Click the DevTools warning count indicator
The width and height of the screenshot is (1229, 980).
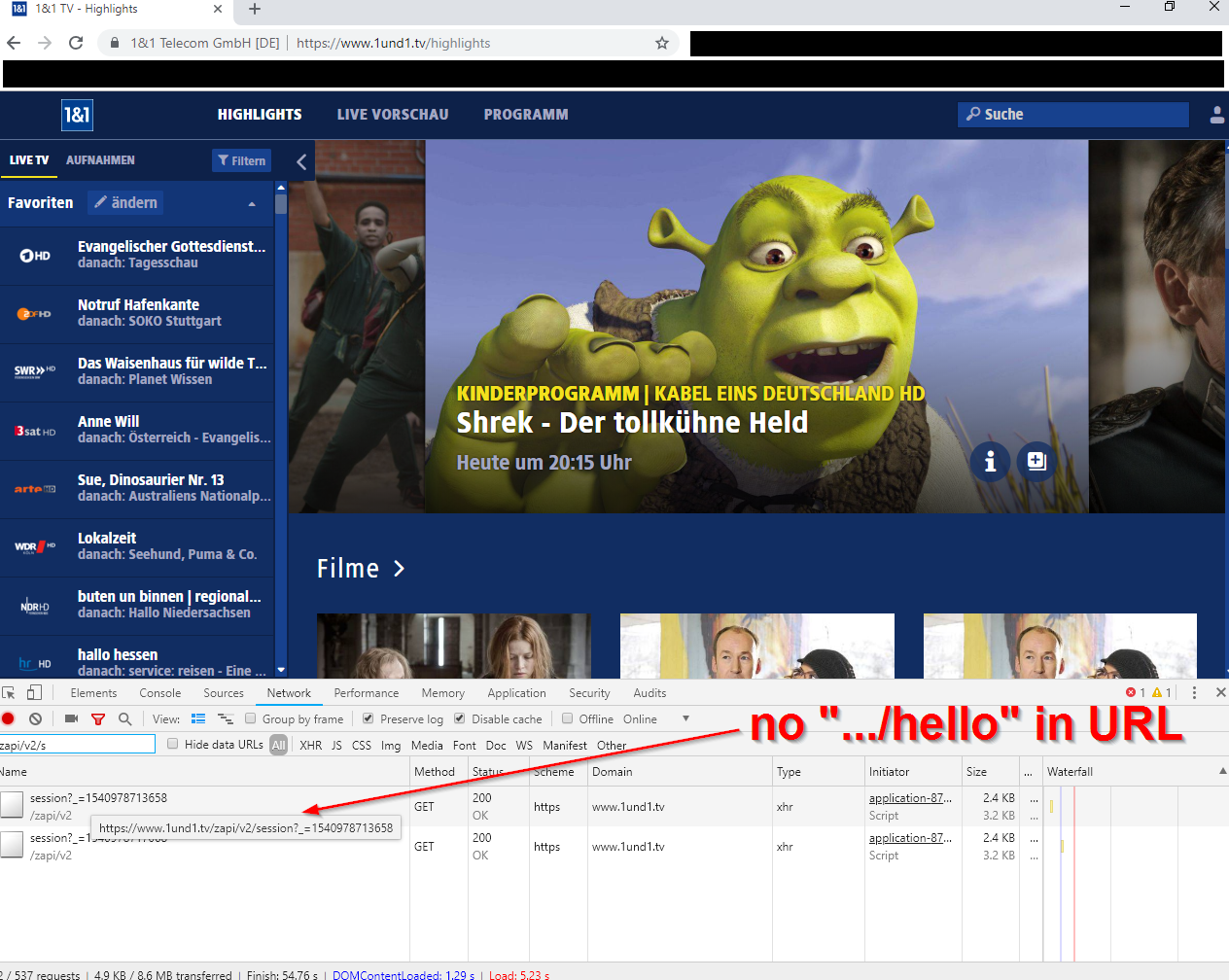[x=1162, y=693]
